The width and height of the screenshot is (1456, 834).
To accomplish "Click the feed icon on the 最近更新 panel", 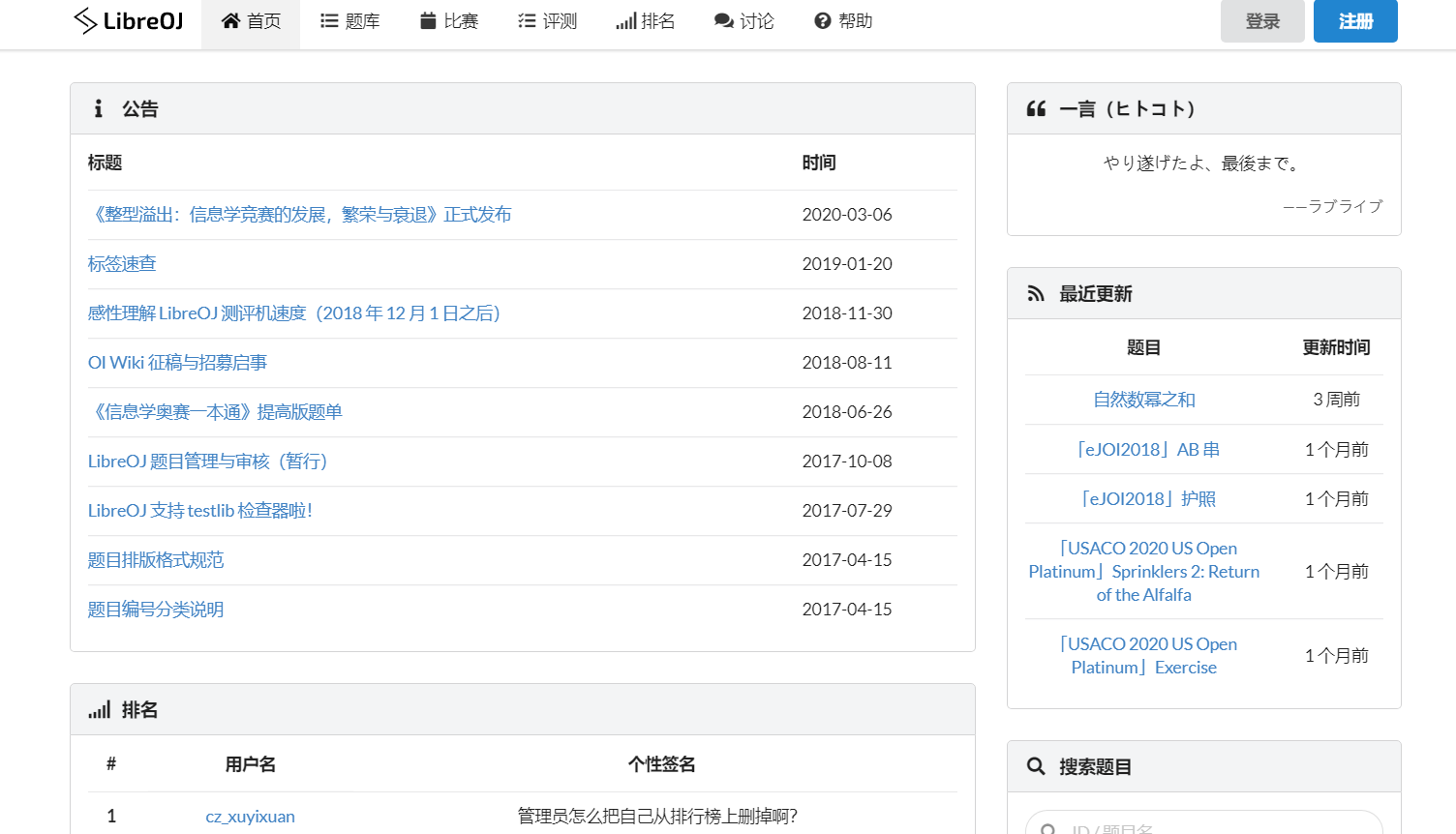I will pos(1036,293).
